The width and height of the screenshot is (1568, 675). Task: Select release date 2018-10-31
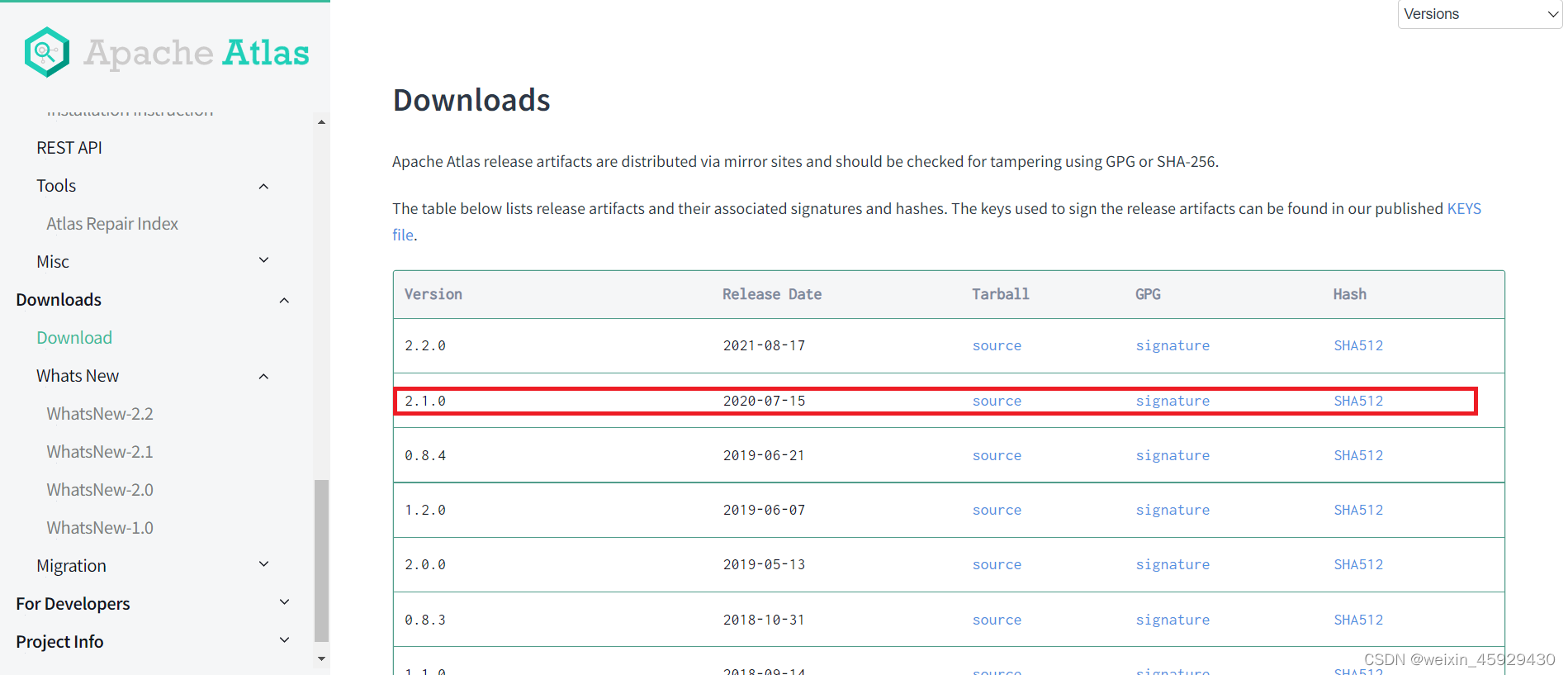click(x=764, y=620)
